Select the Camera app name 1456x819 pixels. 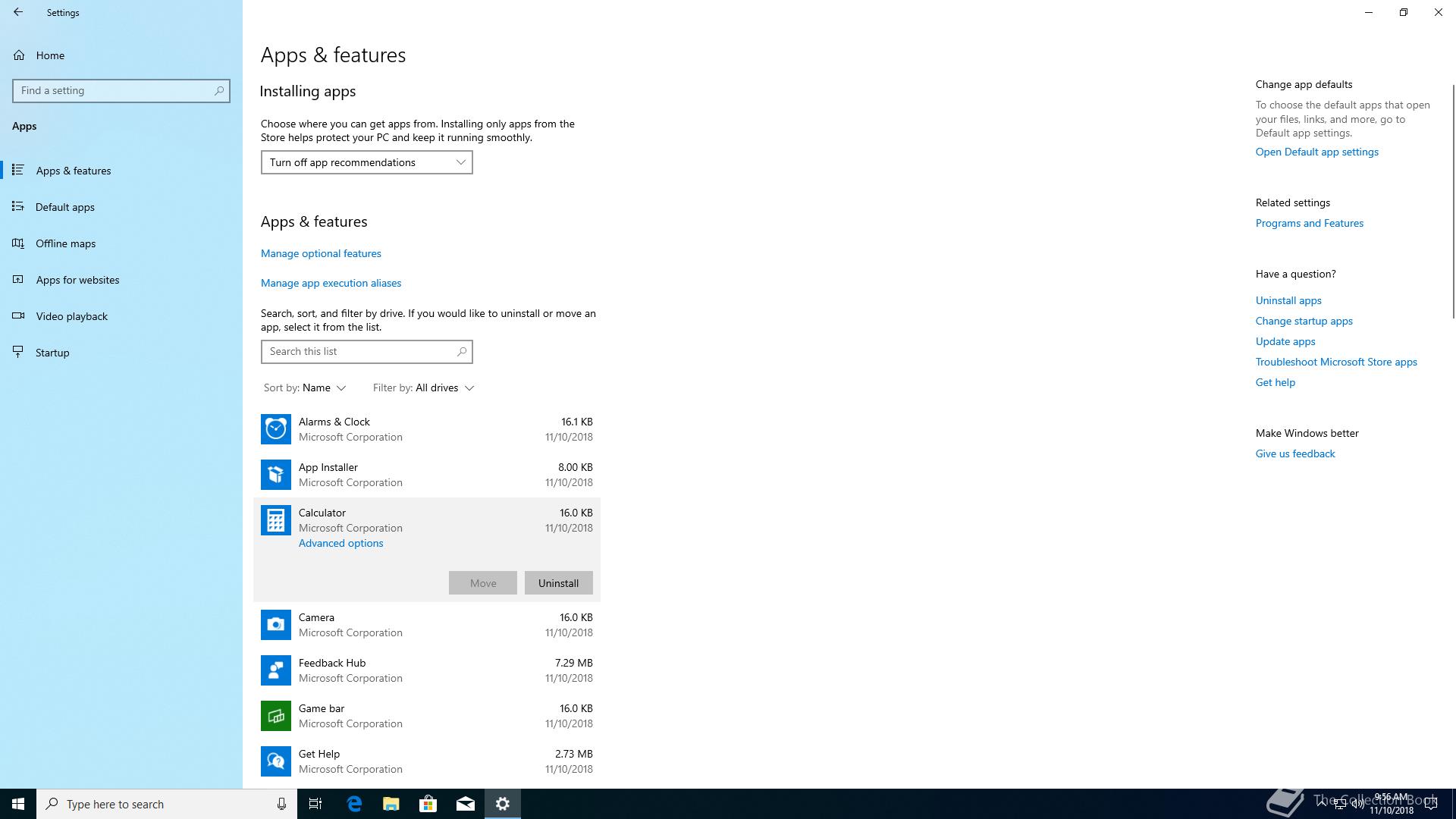click(316, 618)
